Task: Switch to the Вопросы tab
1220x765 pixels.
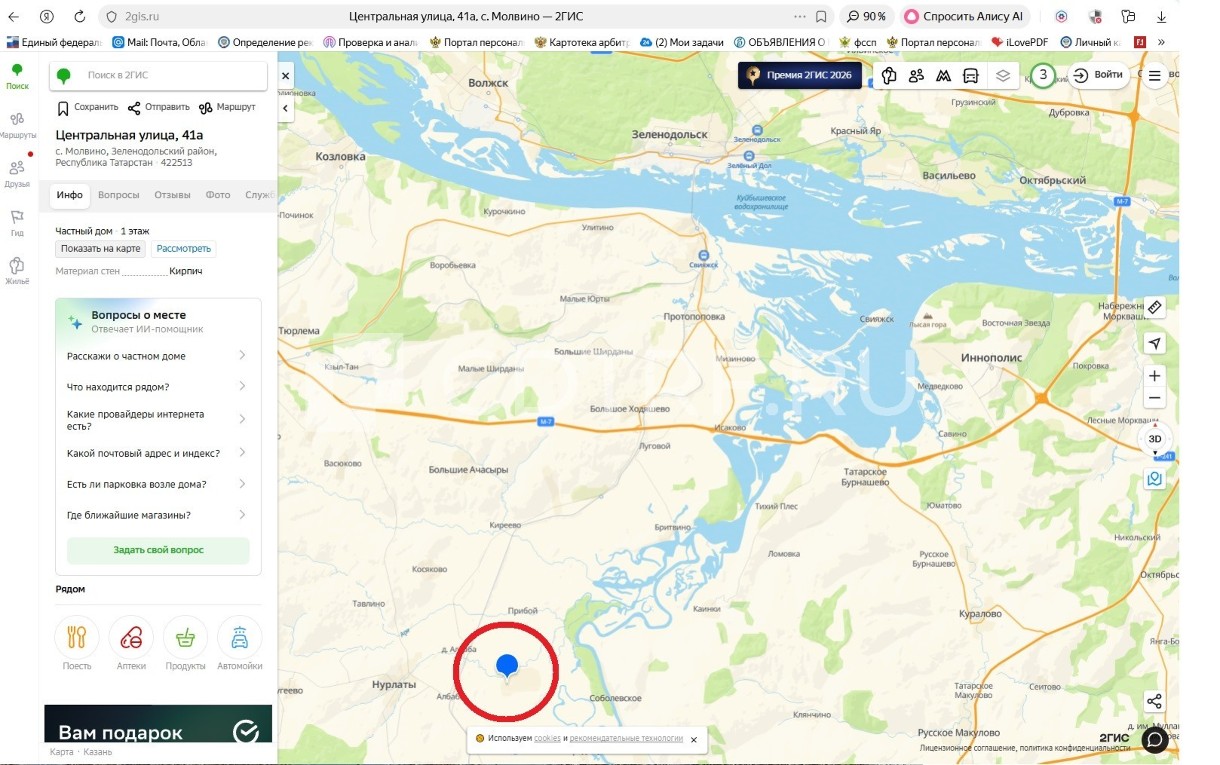Action: point(119,195)
